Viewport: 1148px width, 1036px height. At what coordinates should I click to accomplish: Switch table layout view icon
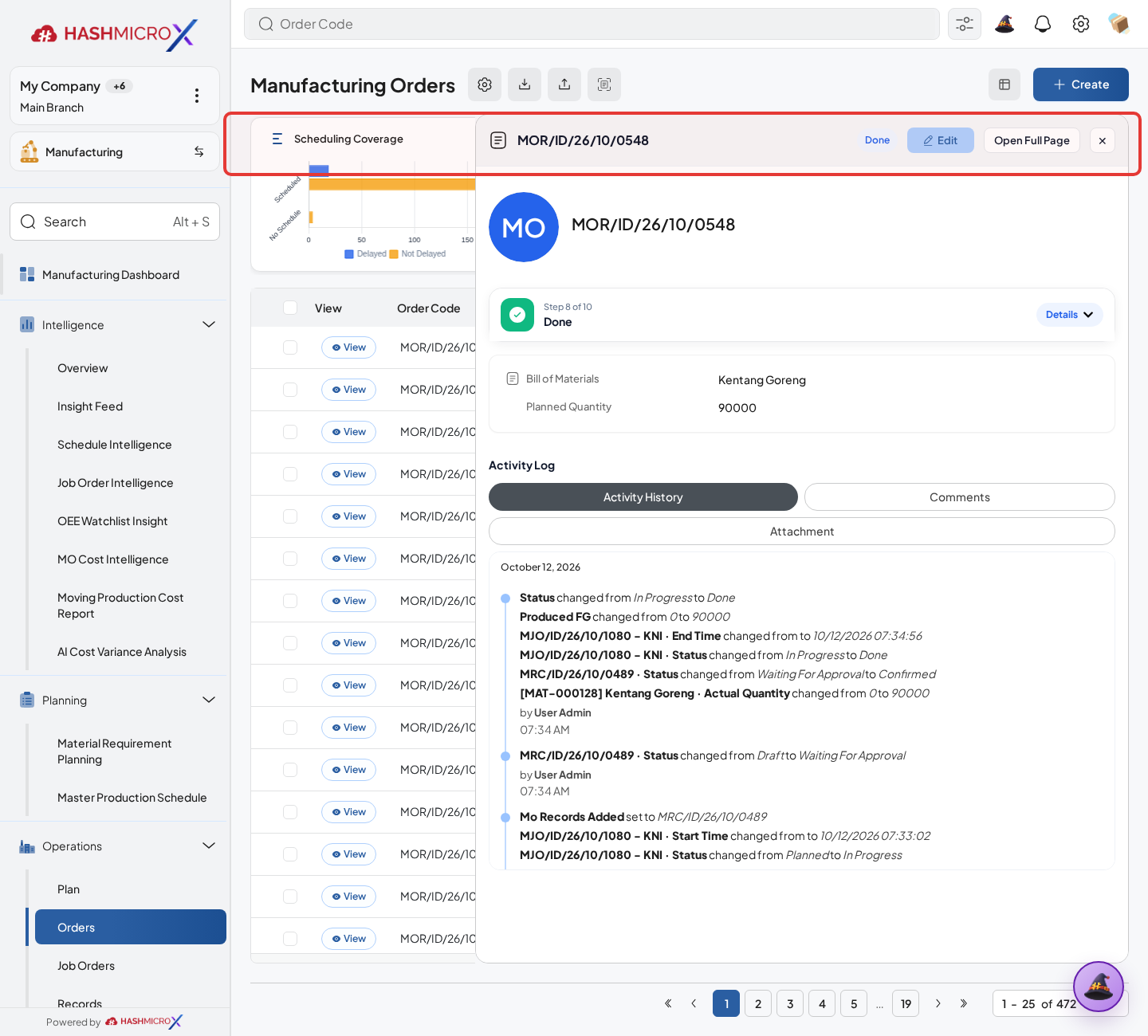[1005, 84]
